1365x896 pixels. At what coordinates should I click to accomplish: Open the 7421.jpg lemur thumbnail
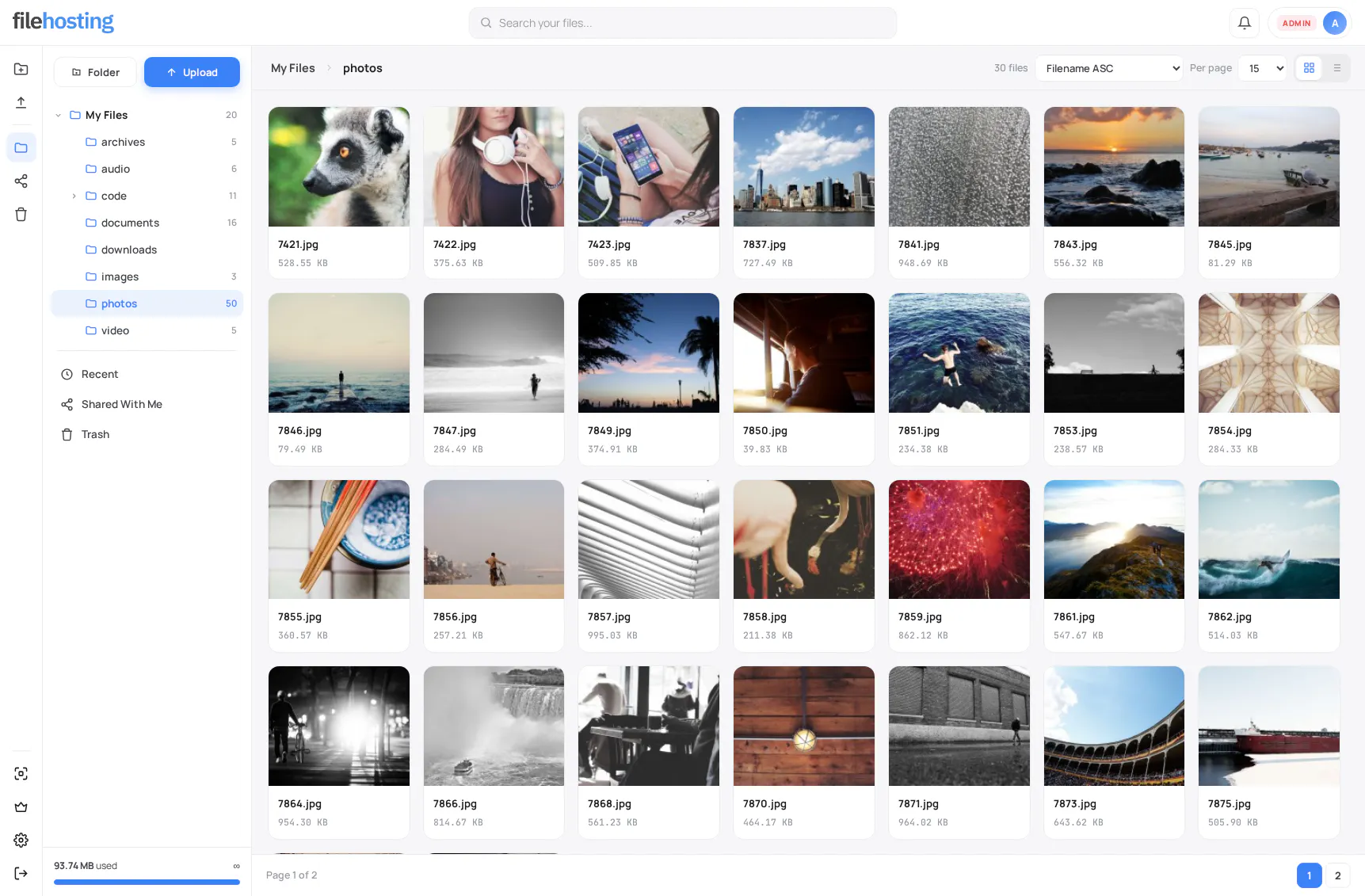click(339, 166)
